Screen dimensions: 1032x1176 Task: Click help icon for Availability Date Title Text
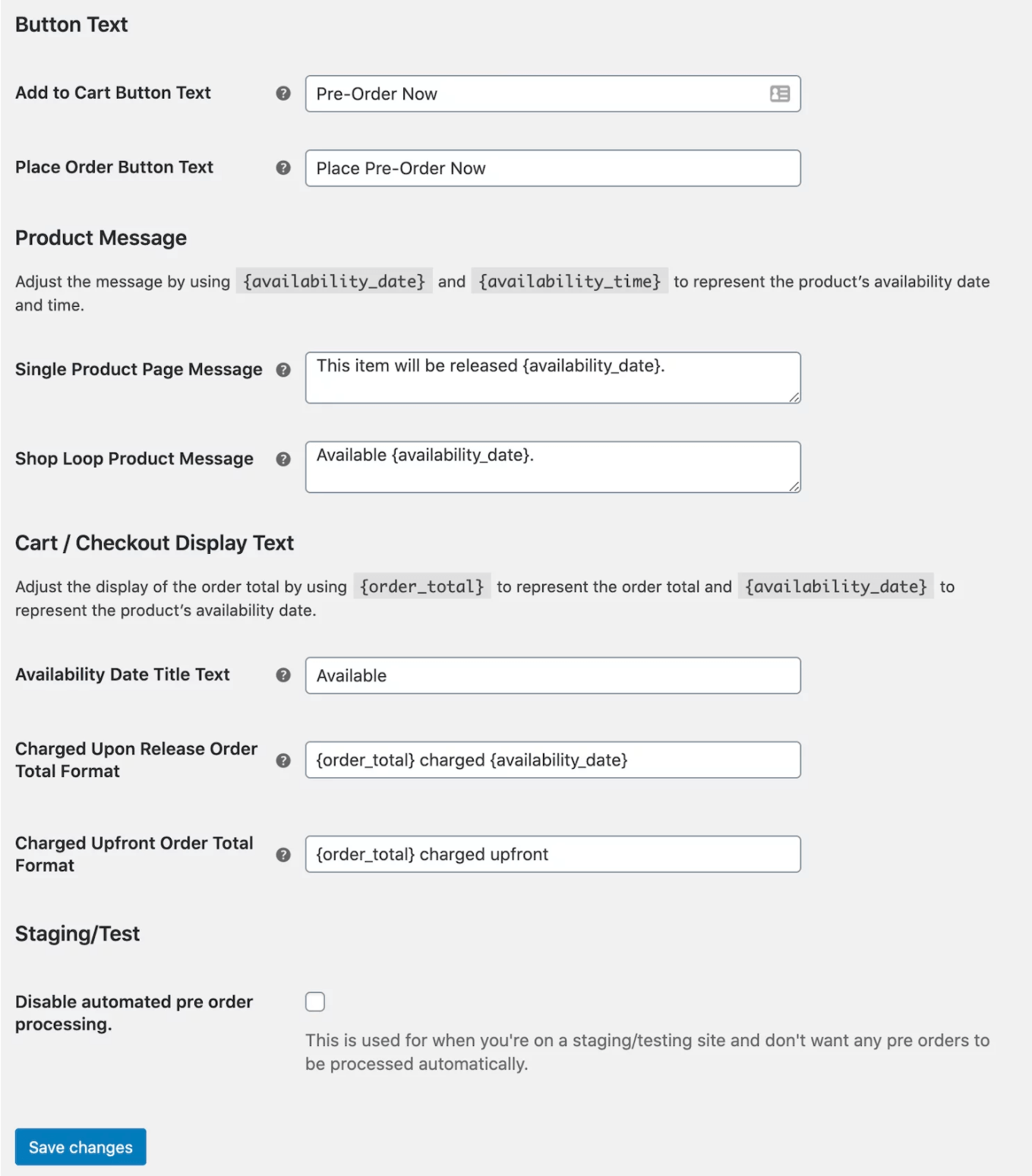(283, 675)
